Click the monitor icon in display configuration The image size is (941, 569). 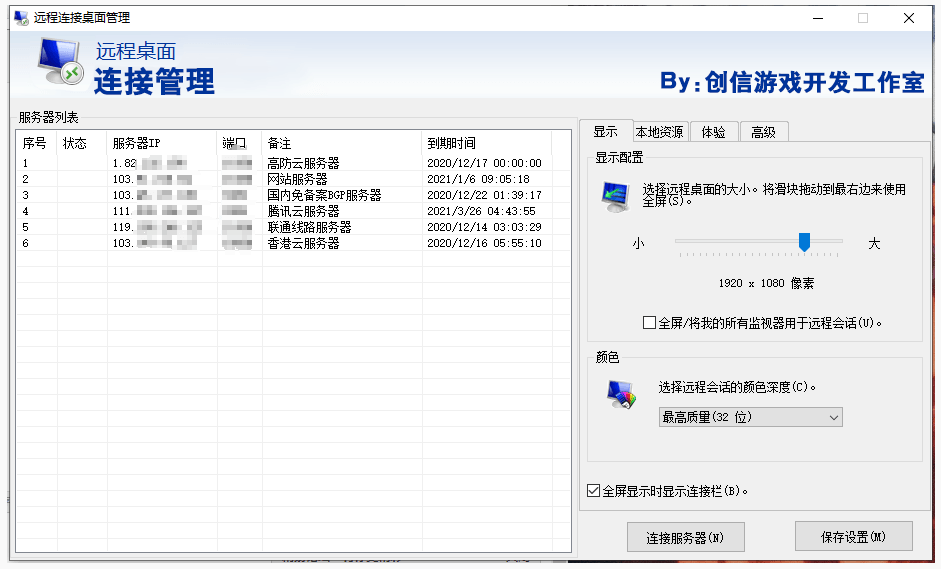coord(616,196)
